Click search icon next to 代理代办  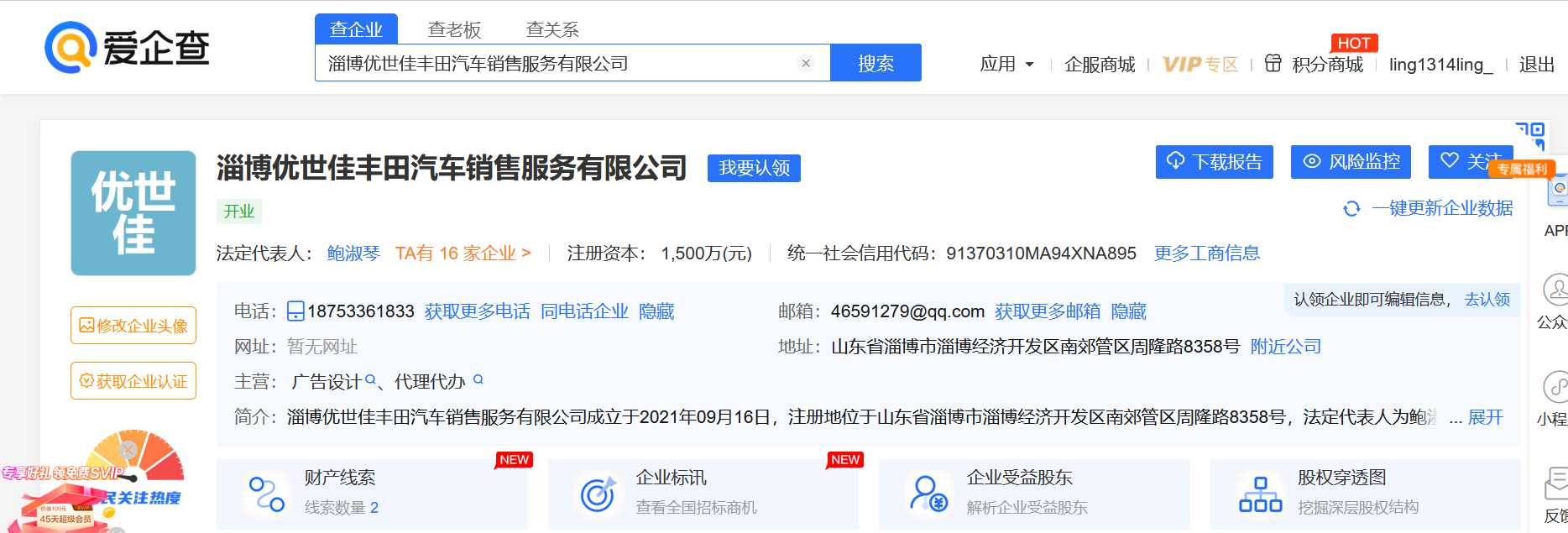478,379
